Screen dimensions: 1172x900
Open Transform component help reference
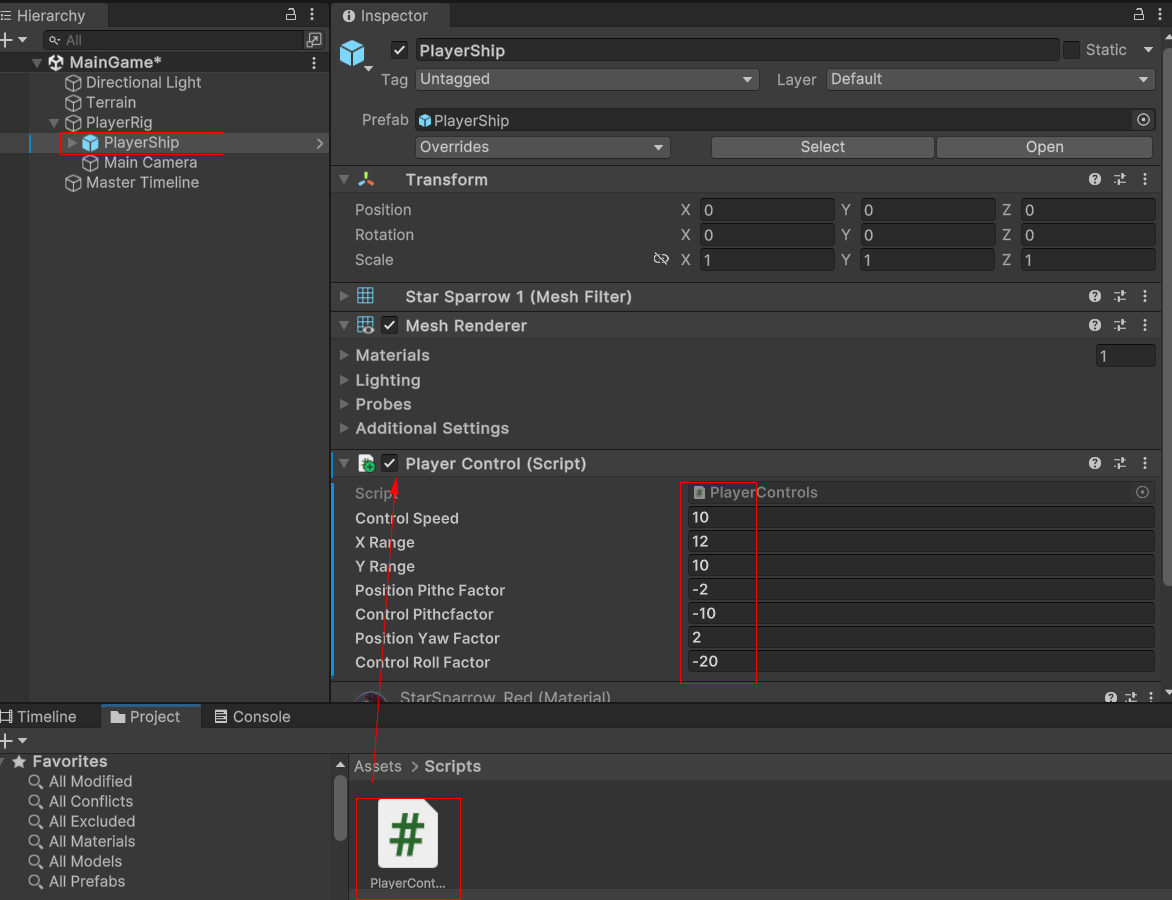click(x=1095, y=179)
